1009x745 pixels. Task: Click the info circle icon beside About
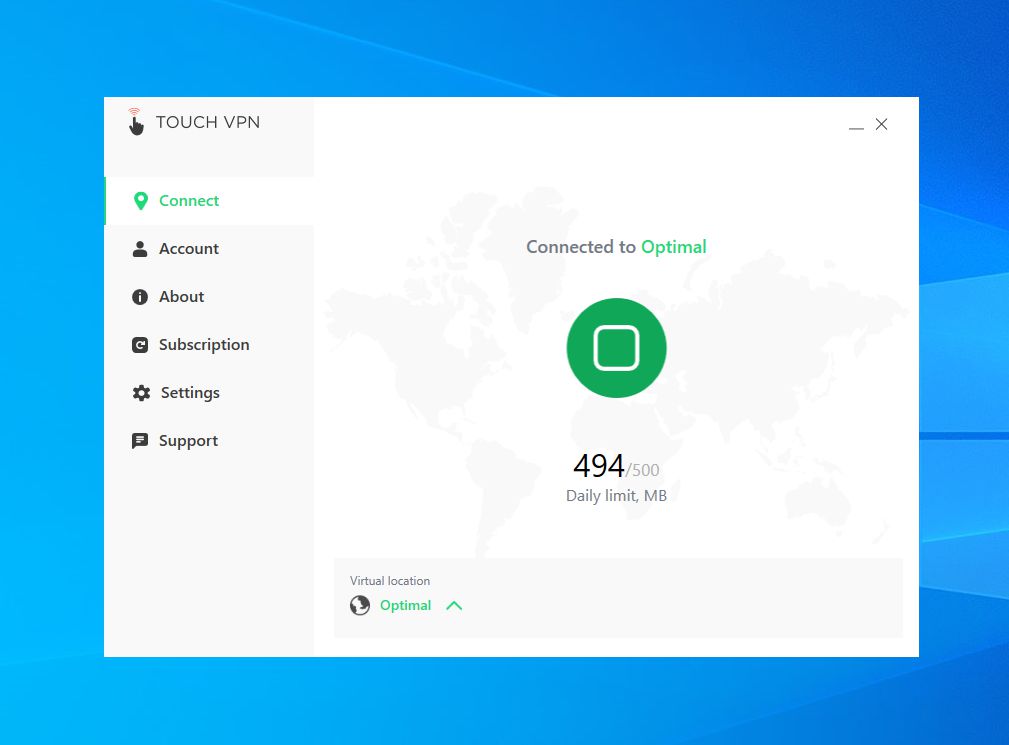point(140,297)
